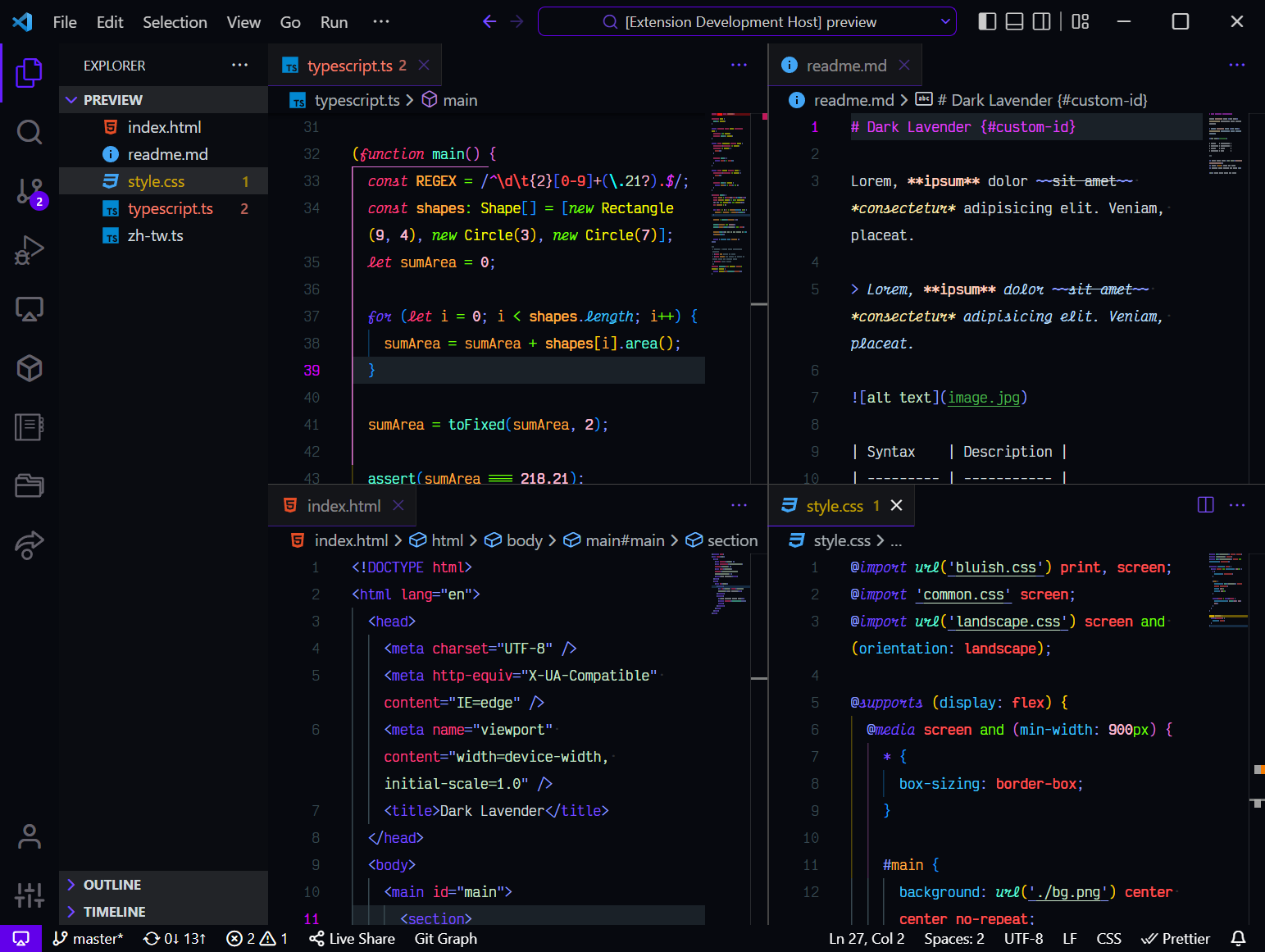Viewport: 1265px width, 952px height.
Task: Open the settings sliders icon
Action: click(29, 895)
